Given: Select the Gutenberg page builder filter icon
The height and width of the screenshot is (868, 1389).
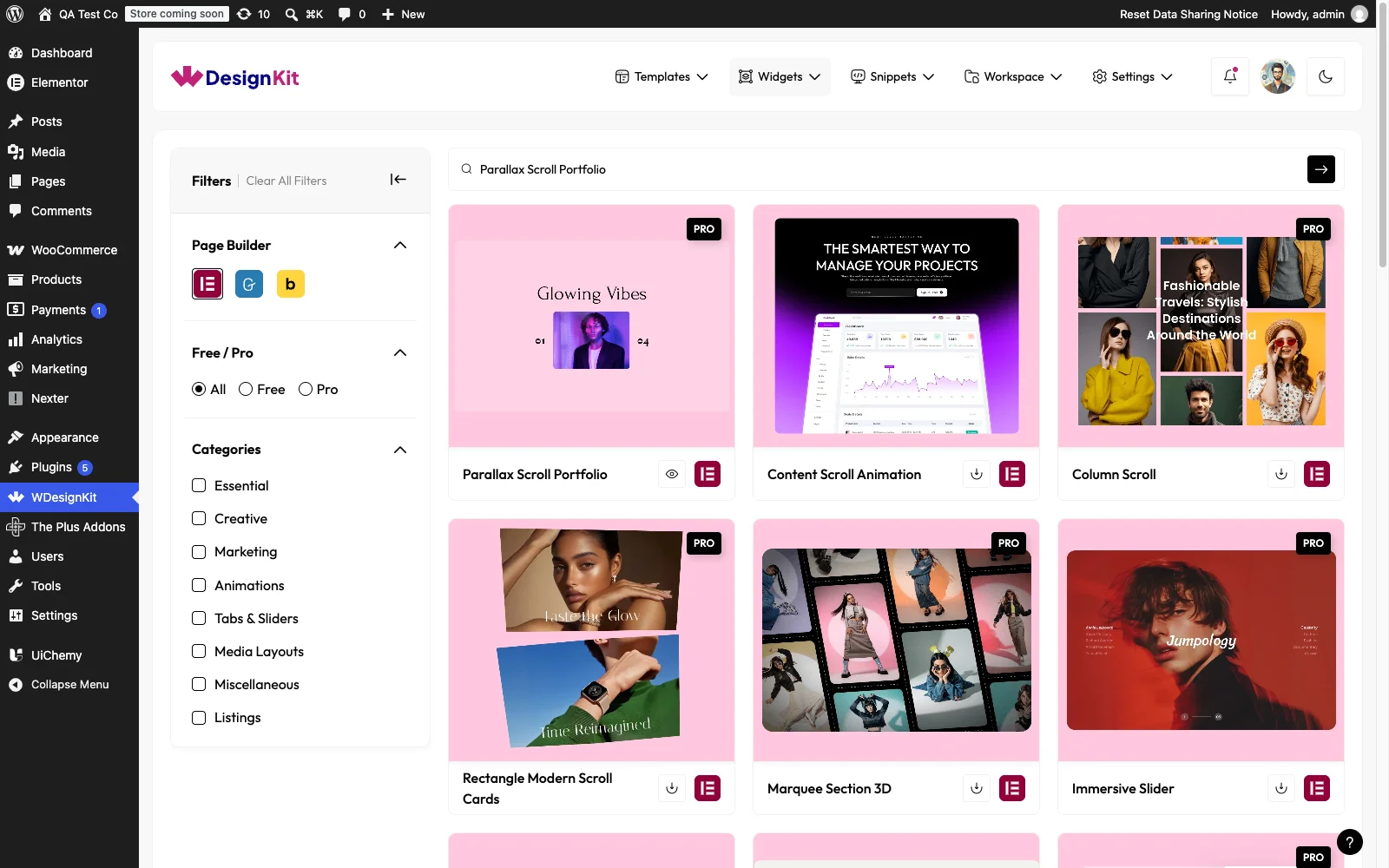Looking at the screenshot, I should pyautogui.click(x=249, y=284).
